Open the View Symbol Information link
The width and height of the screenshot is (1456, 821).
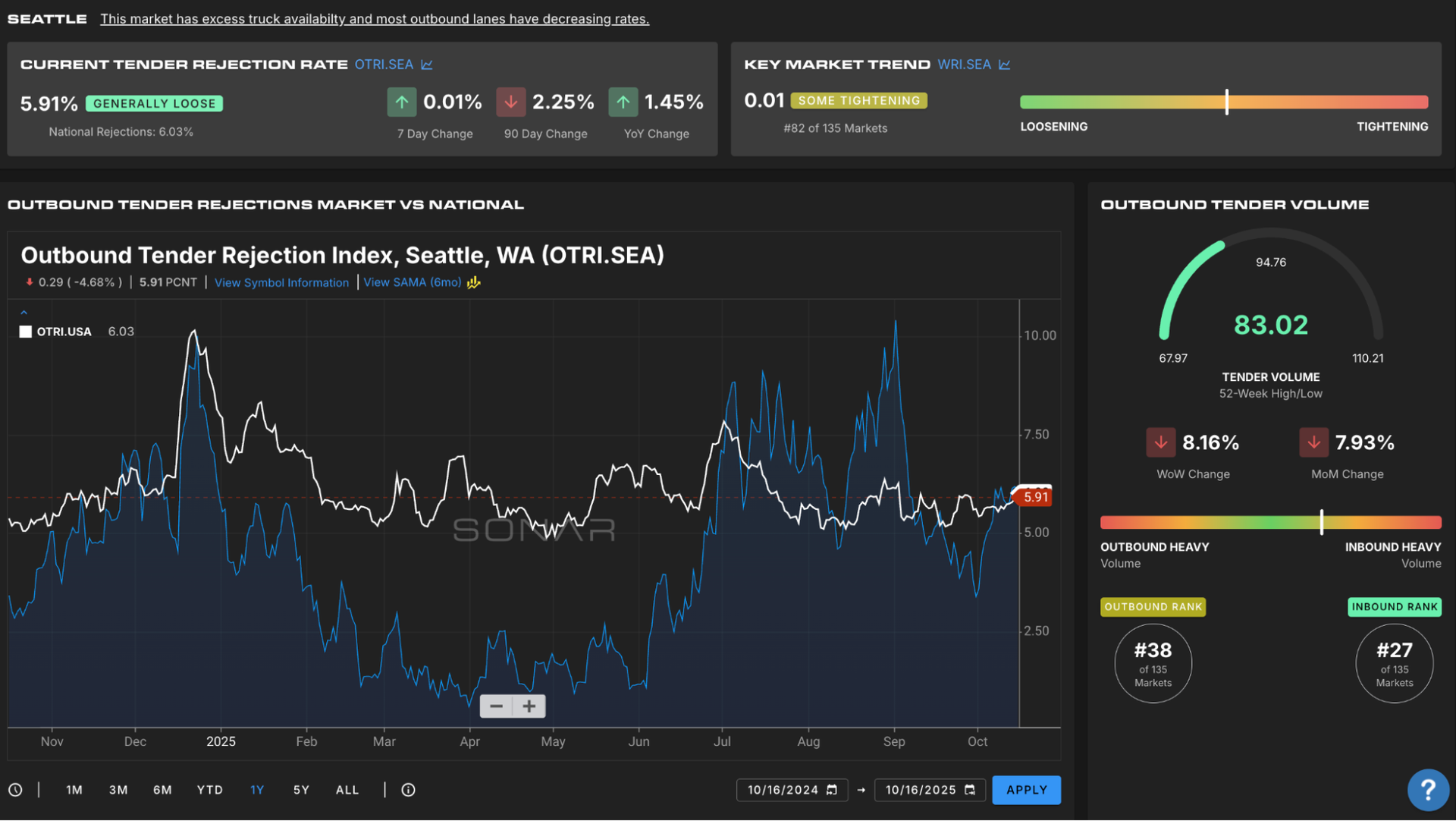coord(281,282)
